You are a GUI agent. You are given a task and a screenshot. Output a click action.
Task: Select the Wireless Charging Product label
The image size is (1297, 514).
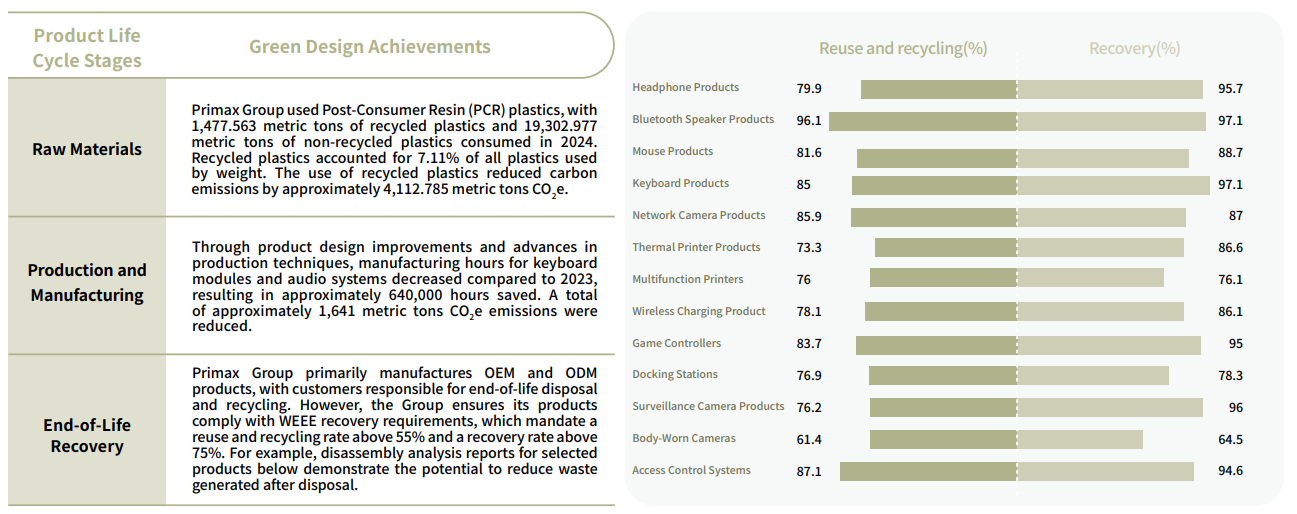click(x=699, y=312)
